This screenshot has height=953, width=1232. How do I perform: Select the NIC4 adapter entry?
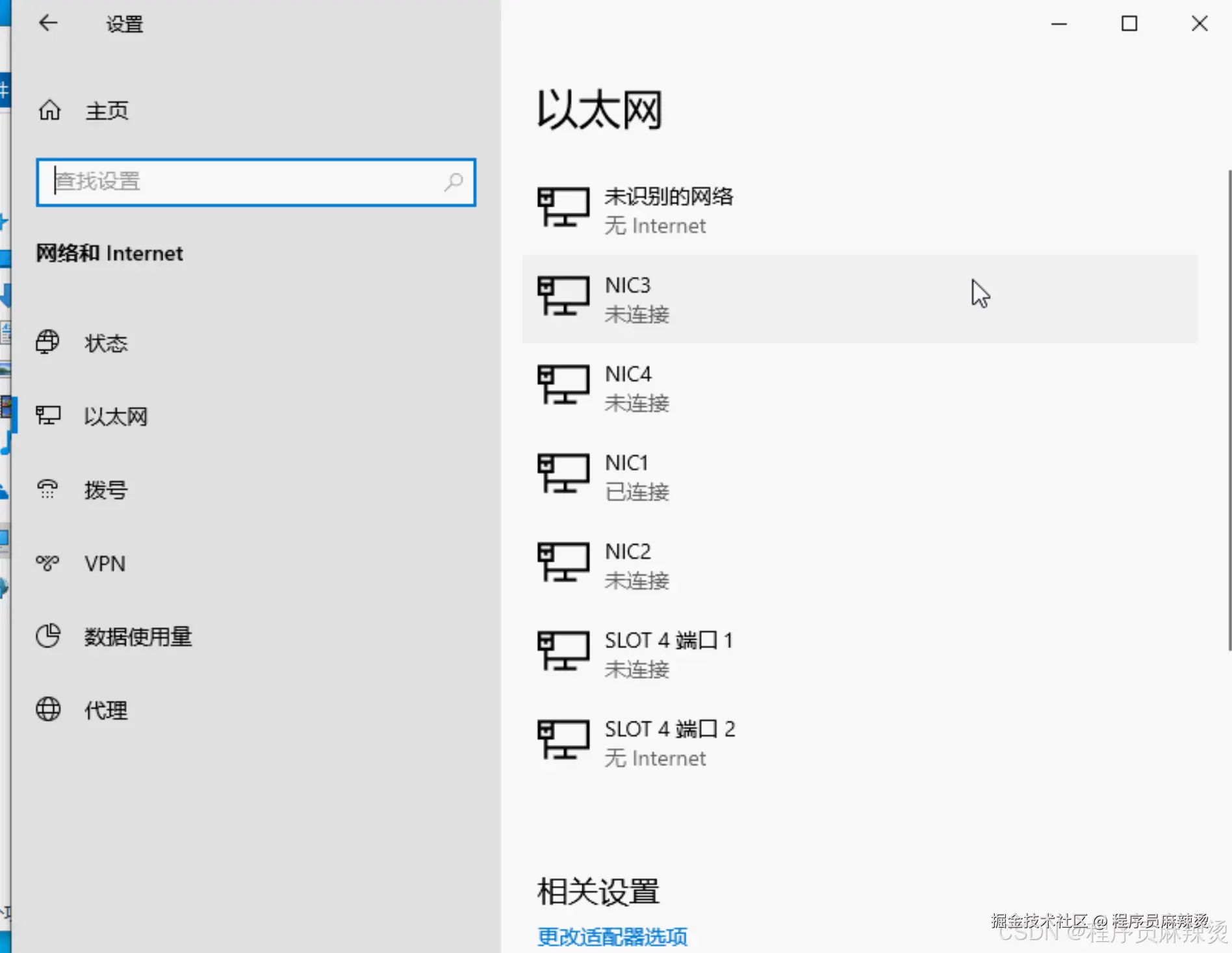point(637,386)
